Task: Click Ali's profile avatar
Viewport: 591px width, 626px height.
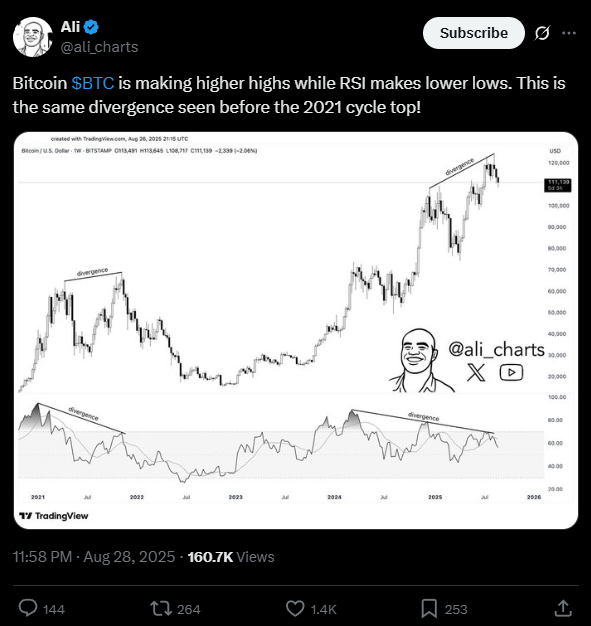Action: (x=33, y=37)
